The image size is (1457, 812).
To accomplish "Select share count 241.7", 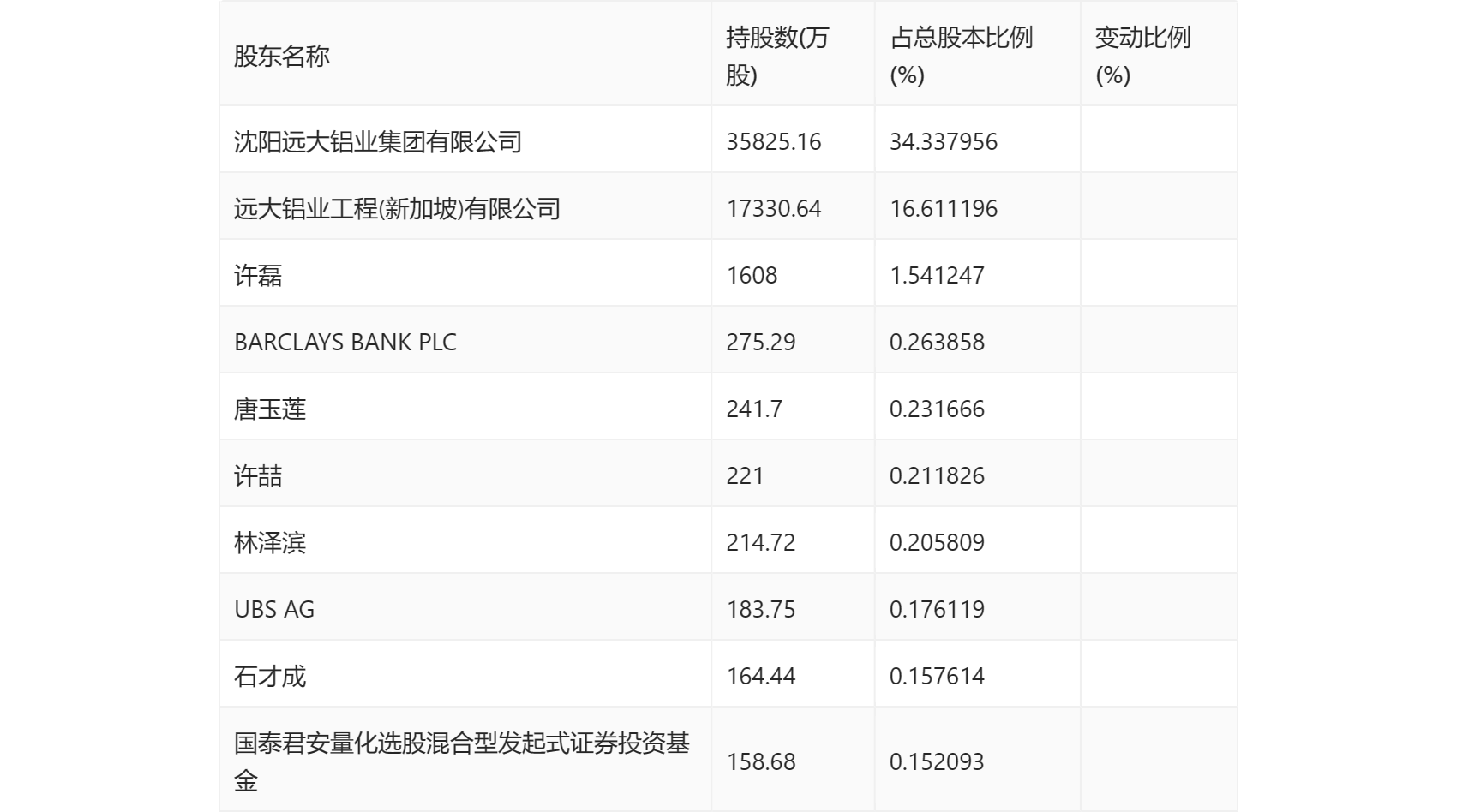I will pos(754,409).
